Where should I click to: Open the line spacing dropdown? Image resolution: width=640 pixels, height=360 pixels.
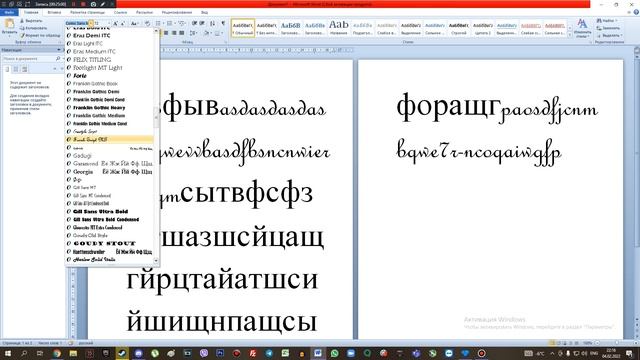(193, 33)
